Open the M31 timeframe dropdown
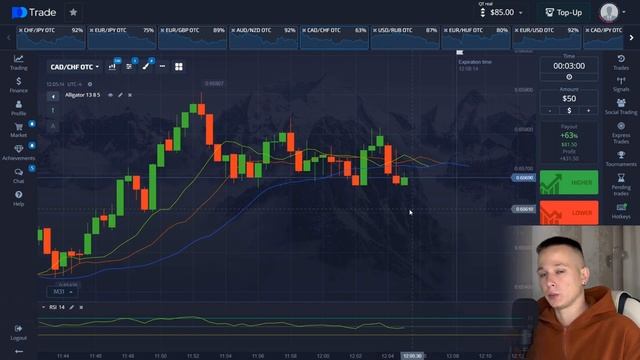Viewport: 640px width, 360px height. [x=62, y=292]
